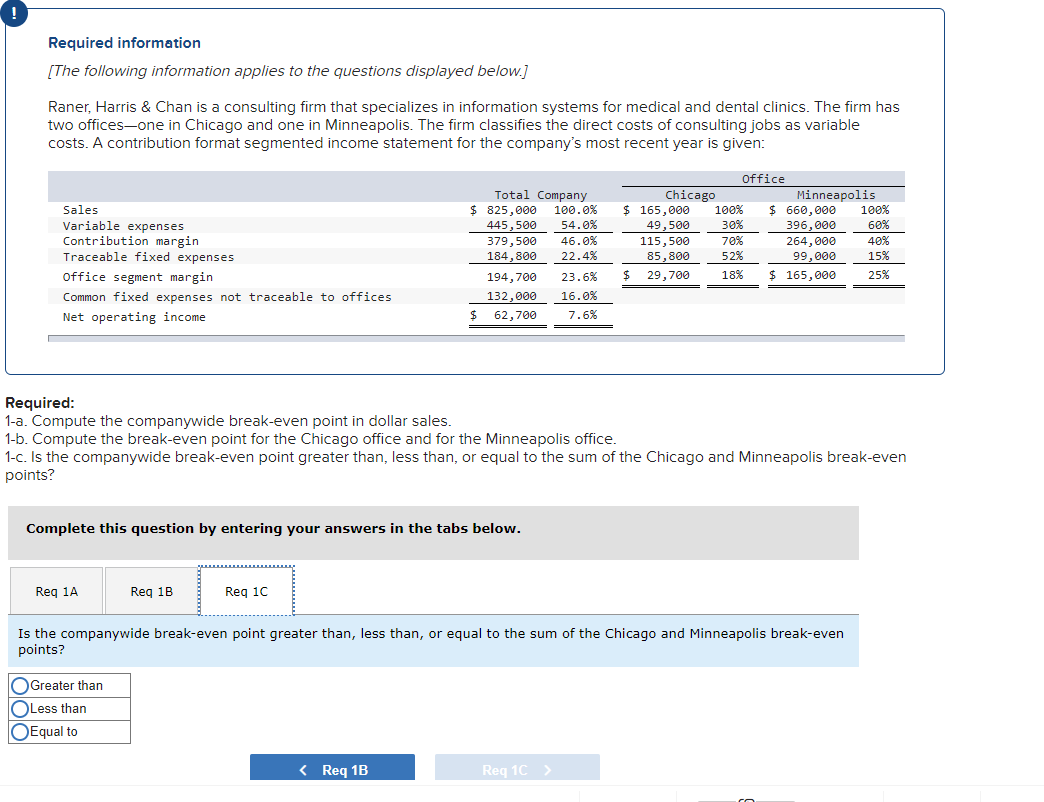Click the Minneapolis column header
Image resolution: width=1044 pixels, height=802 pixels.
[836, 195]
